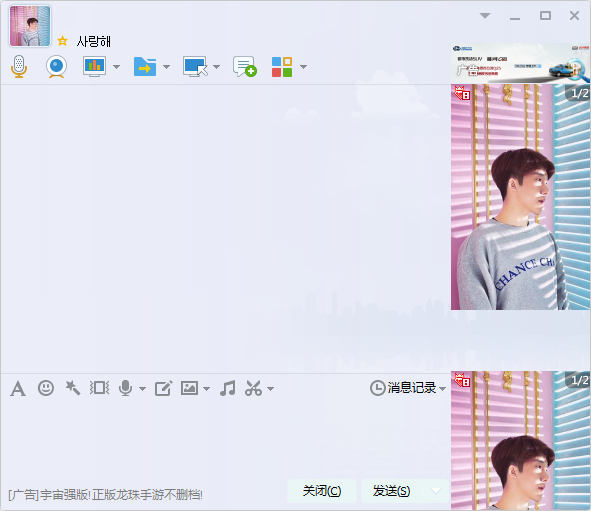This screenshot has height=511, width=591.
Task: Click the lower QQ show photo
Action: (521, 441)
